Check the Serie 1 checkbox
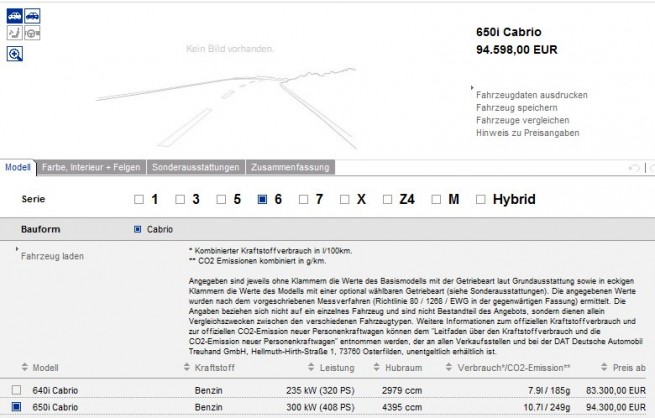Image resolution: width=655 pixels, height=418 pixels. click(x=139, y=199)
